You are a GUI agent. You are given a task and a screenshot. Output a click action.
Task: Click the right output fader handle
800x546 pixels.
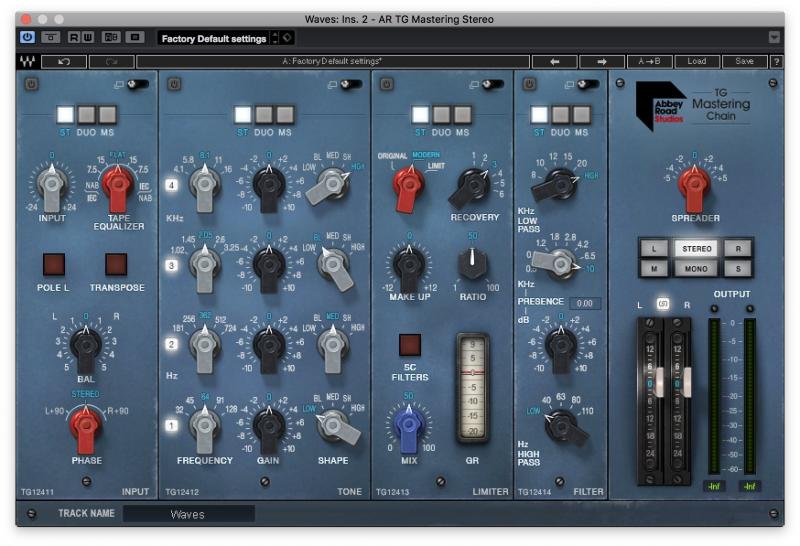click(x=686, y=382)
